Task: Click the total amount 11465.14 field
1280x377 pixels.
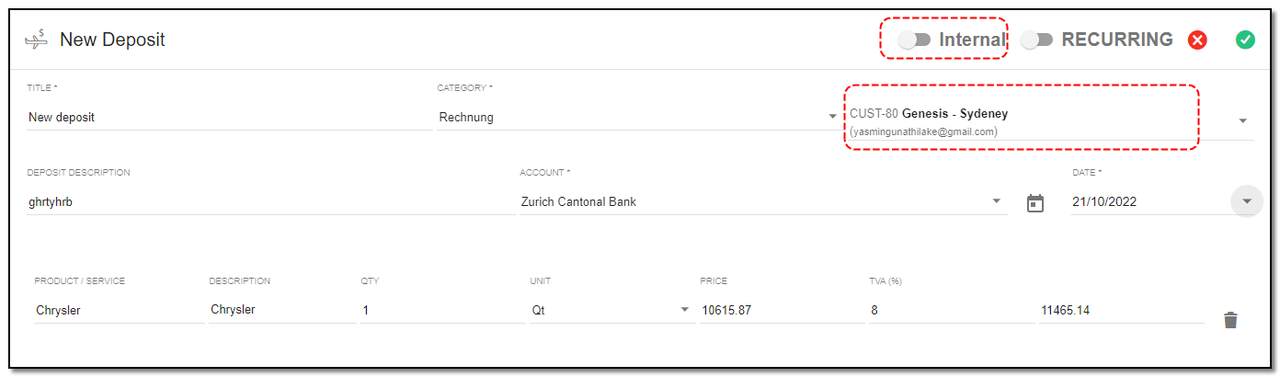Action: click(x=1122, y=310)
